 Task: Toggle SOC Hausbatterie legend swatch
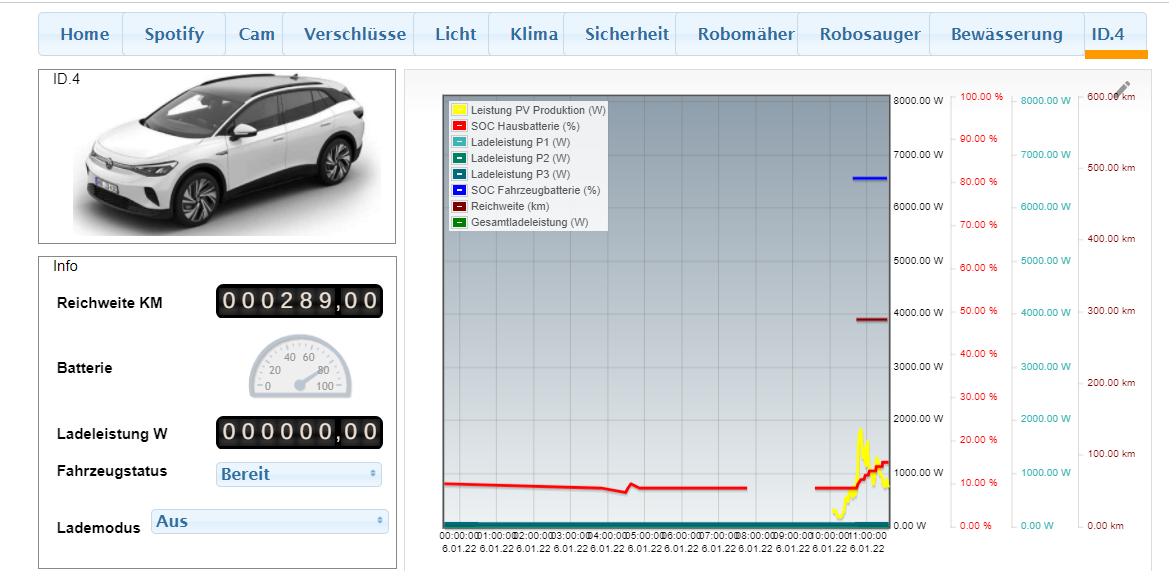(x=460, y=126)
